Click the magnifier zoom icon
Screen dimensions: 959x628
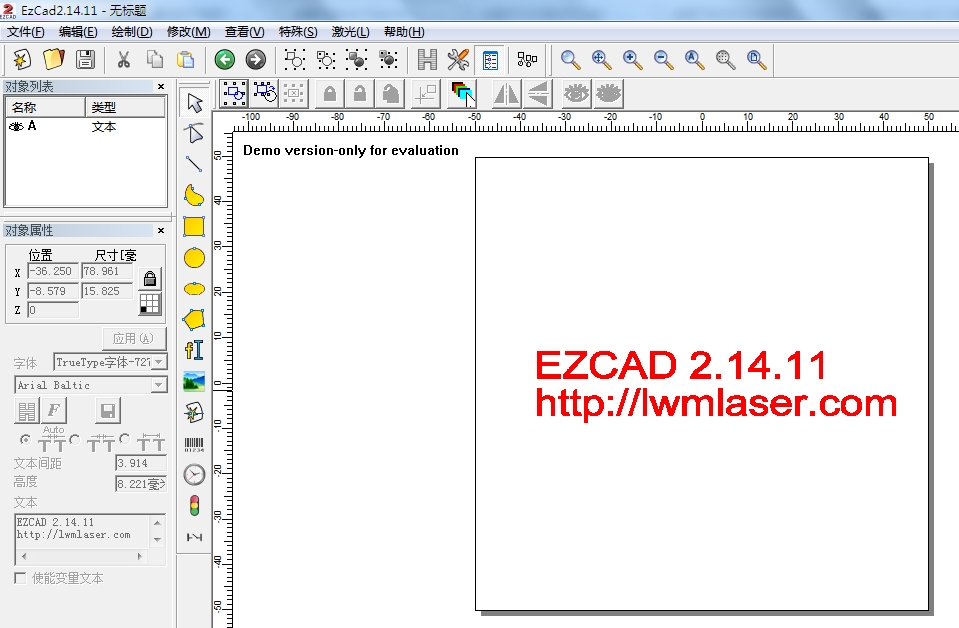pyautogui.click(x=570, y=59)
